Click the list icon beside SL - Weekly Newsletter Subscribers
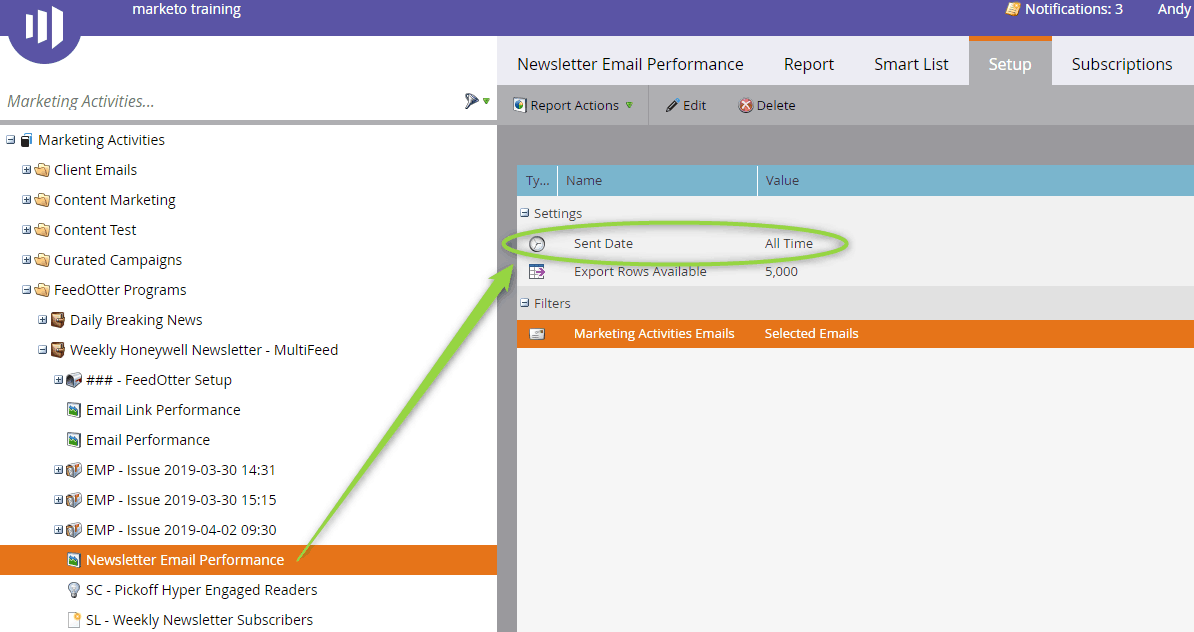Screen dimensions: 1194x632 coord(73,619)
